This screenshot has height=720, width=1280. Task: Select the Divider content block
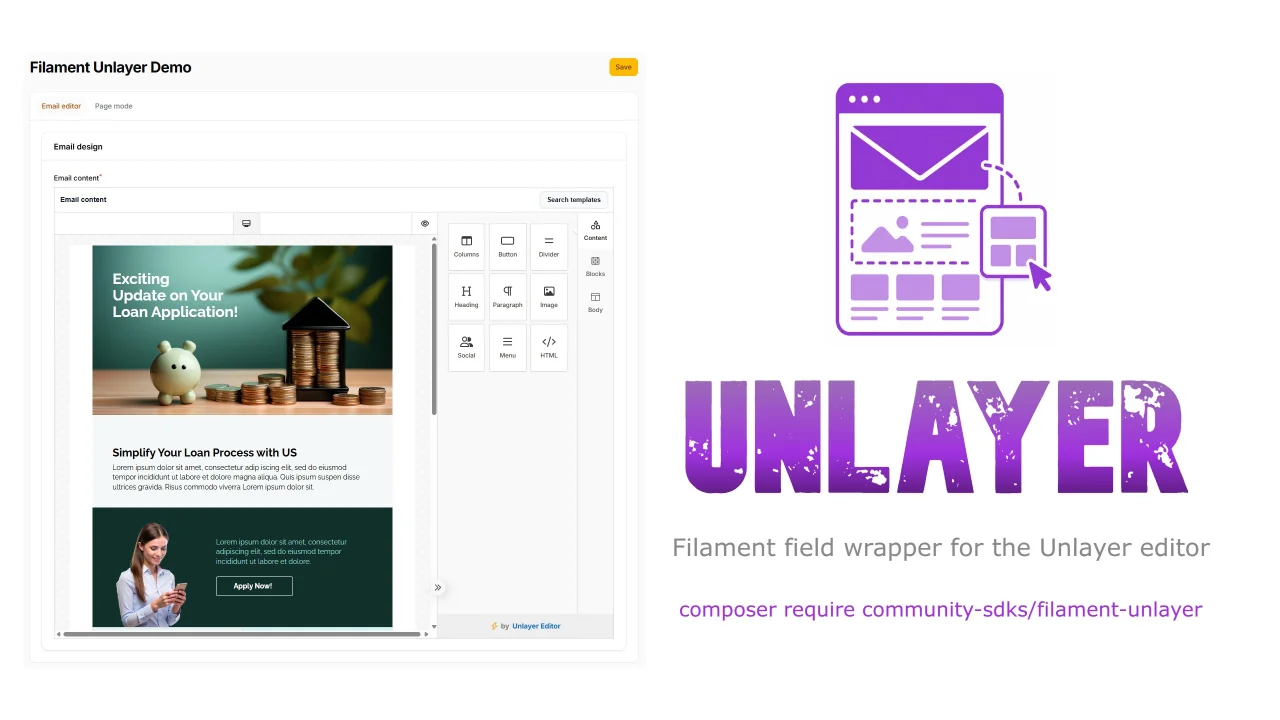tap(549, 247)
